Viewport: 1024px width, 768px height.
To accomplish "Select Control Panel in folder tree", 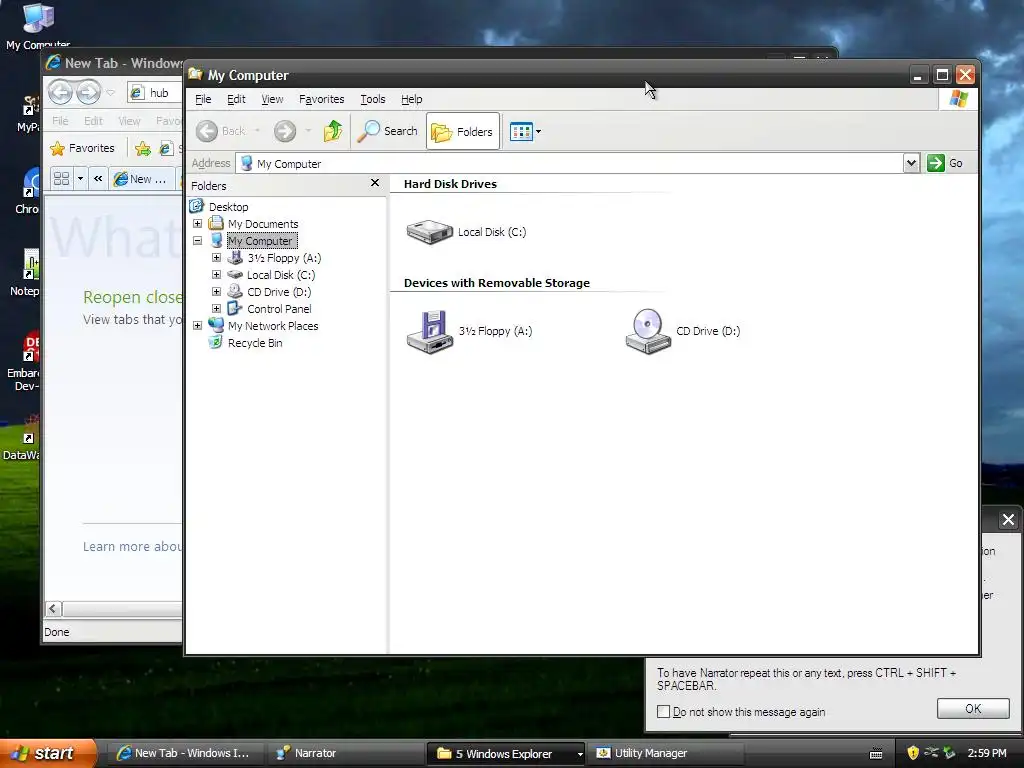I will (x=279, y=309).
